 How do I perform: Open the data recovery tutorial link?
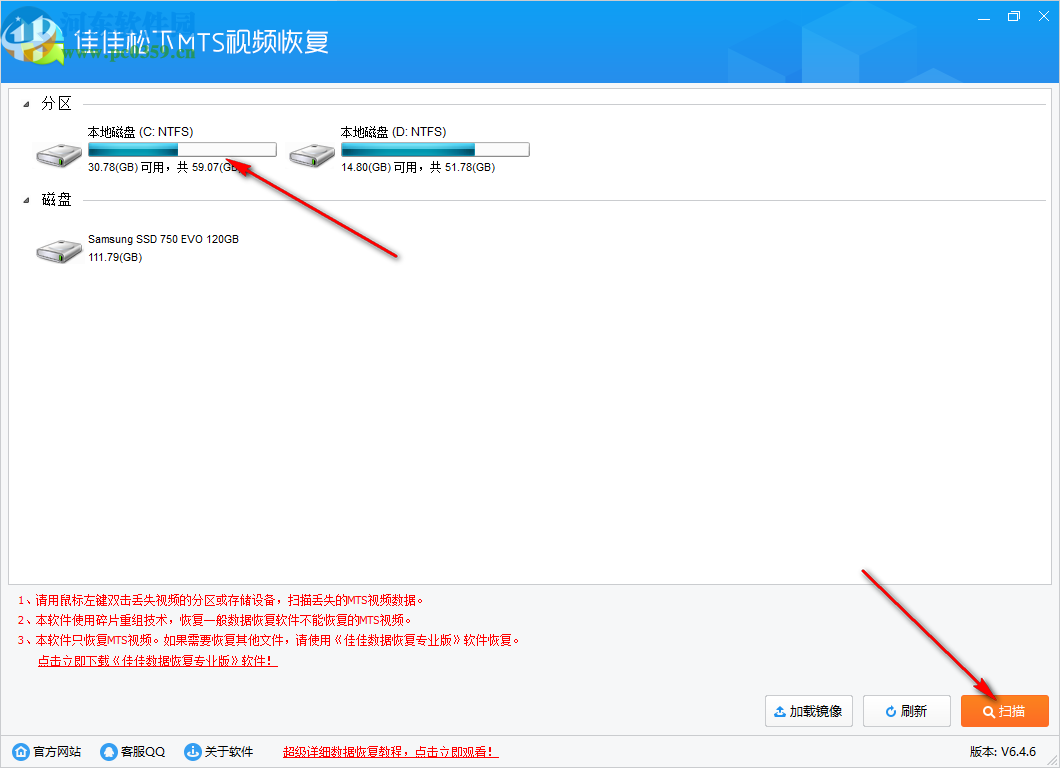pyautogui.click(x=389, y=751)
